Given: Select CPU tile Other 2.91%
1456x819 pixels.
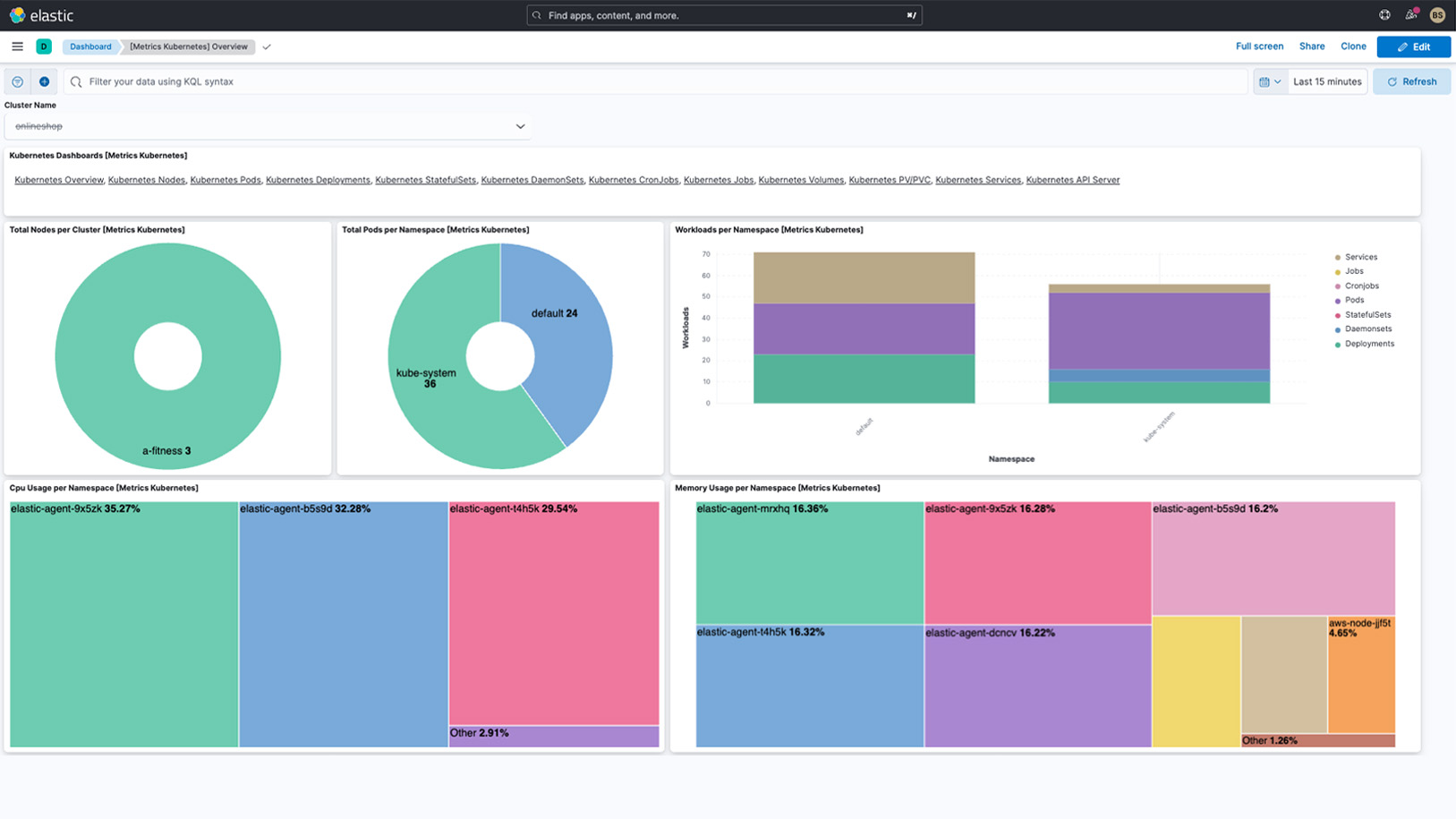Looking at the screenshot, I should [x=554, y=737].
